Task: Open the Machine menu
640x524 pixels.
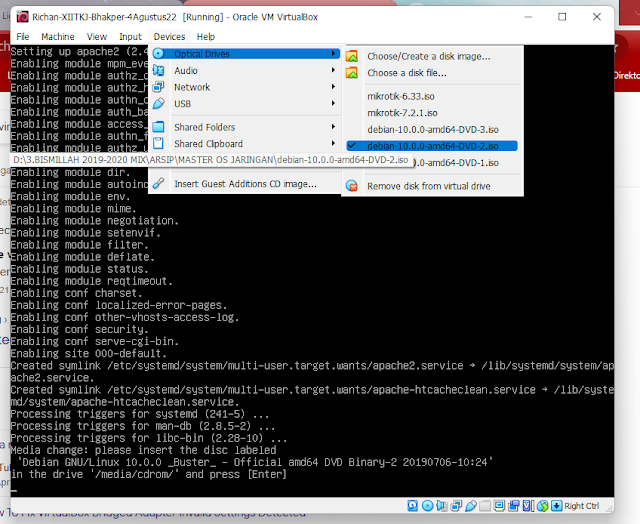Action: coord(58,37)
